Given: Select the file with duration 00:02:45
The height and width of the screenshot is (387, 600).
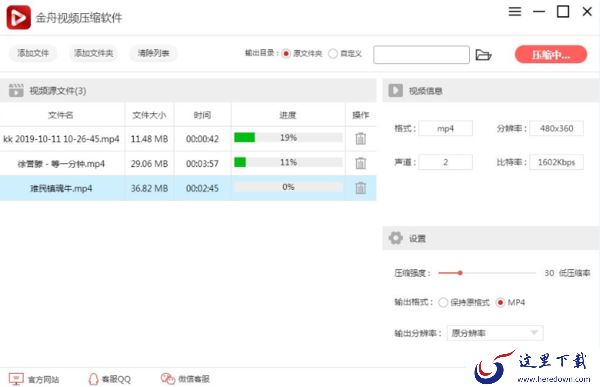Looking at the screenshot, I should coord(188,188).
